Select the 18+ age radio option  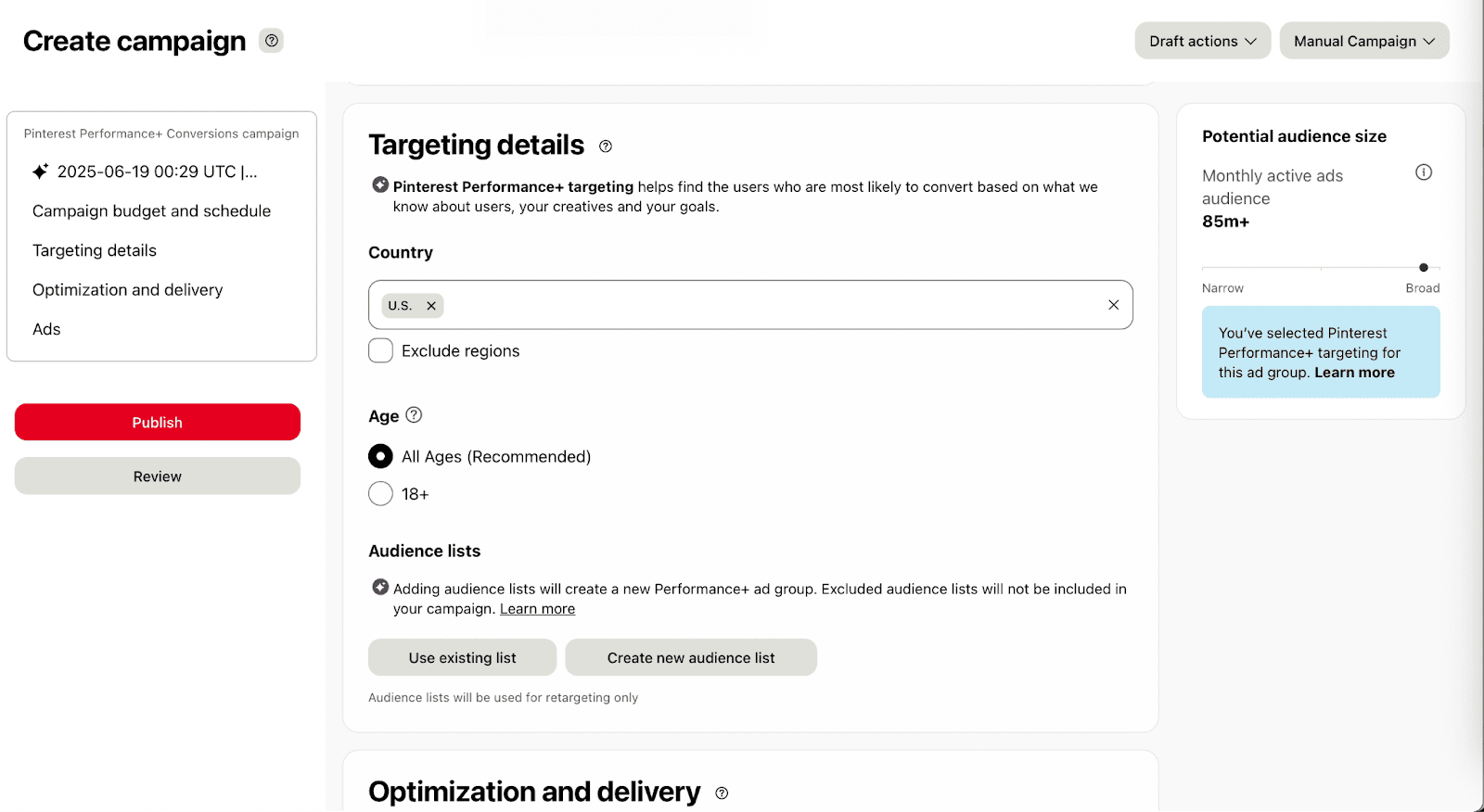[x=380, y=493]
